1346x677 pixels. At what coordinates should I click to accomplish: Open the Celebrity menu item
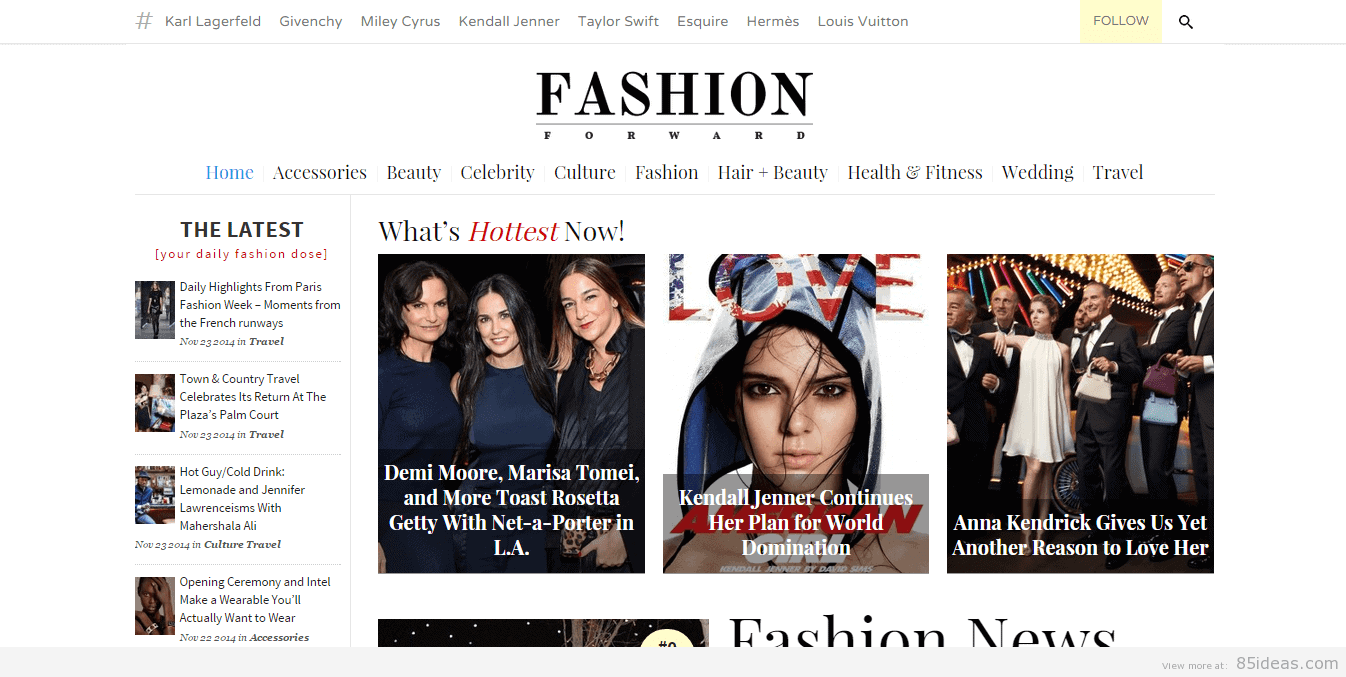click(498, 172)
